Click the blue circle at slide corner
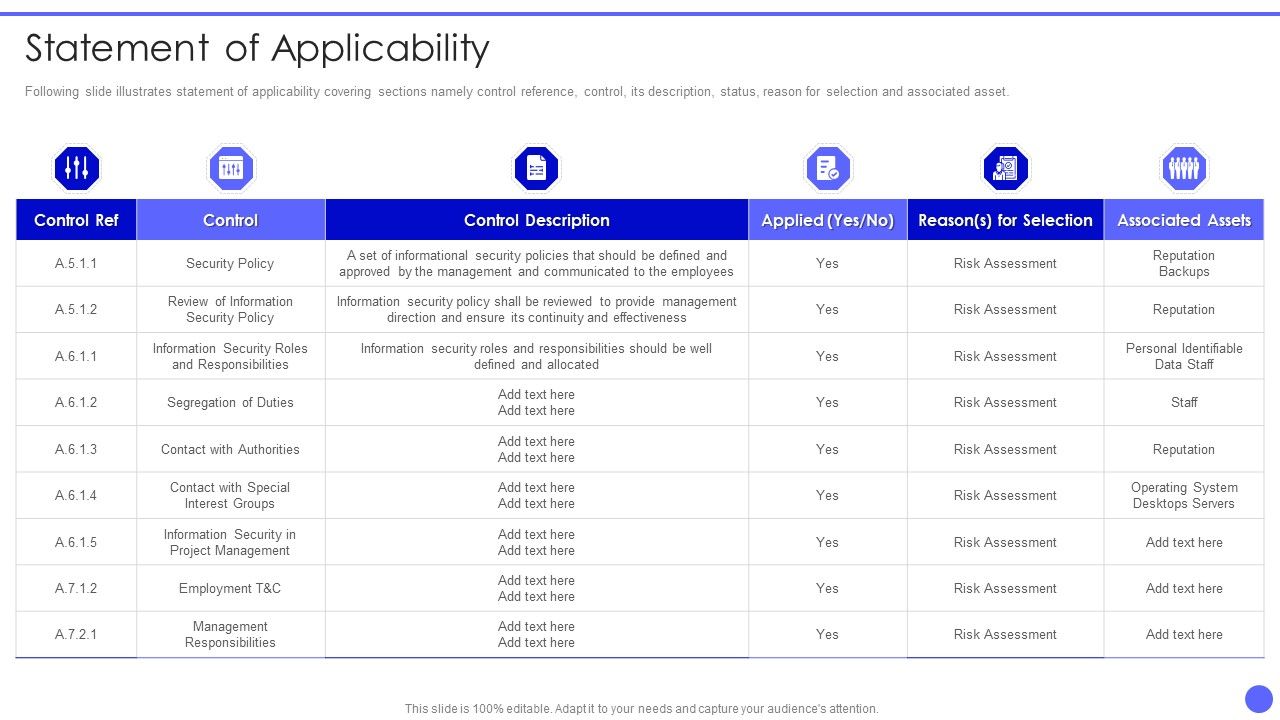The height and width of the screenshot is (720, 1280). point(1259,698)
